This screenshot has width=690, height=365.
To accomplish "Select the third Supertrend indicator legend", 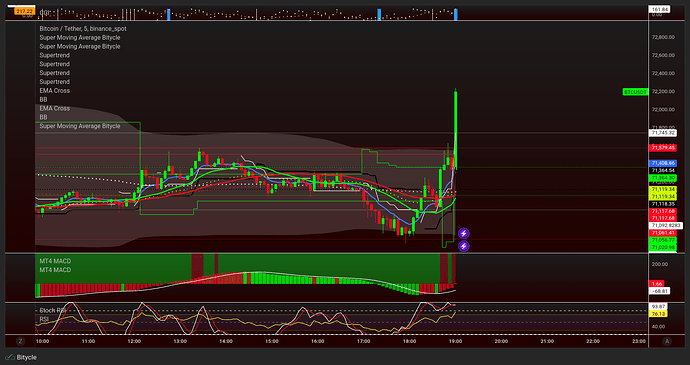I will [x=55, y=73].
